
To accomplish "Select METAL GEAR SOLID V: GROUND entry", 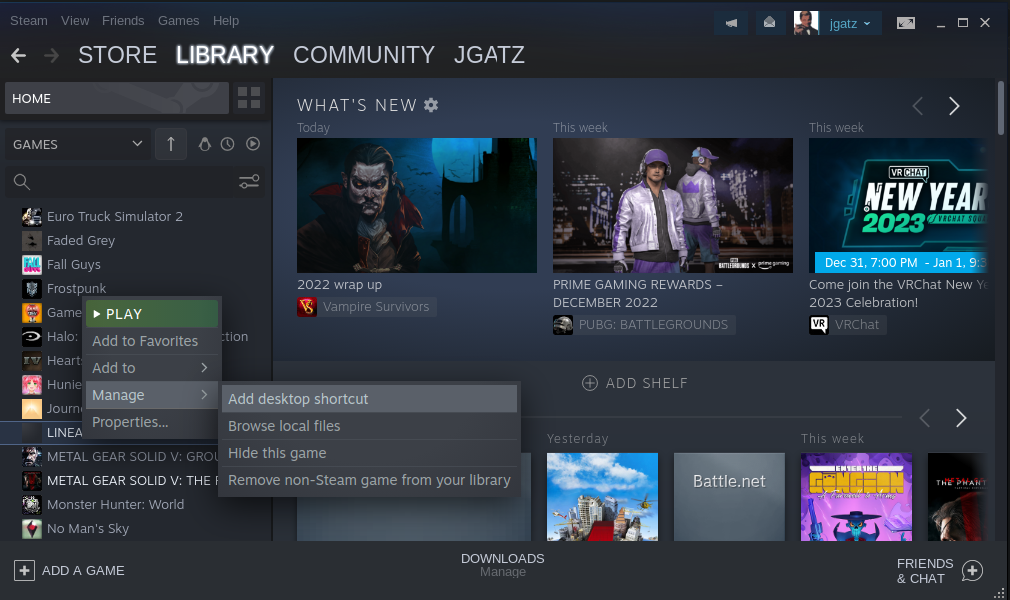I will [133, 456].
